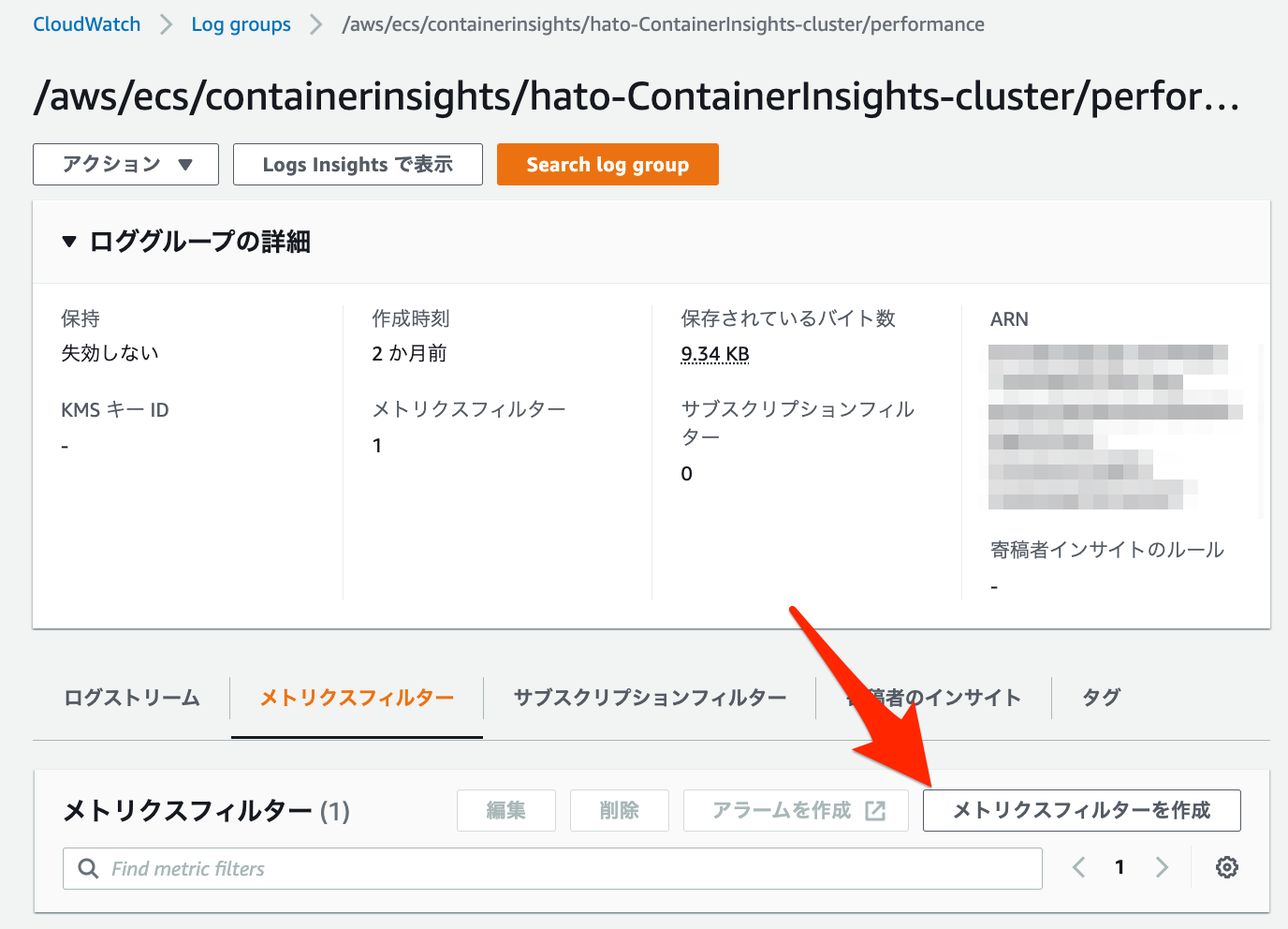Click the 削除 button
This screenshot has width=1288, height=929.
click(x=619, y=810)
